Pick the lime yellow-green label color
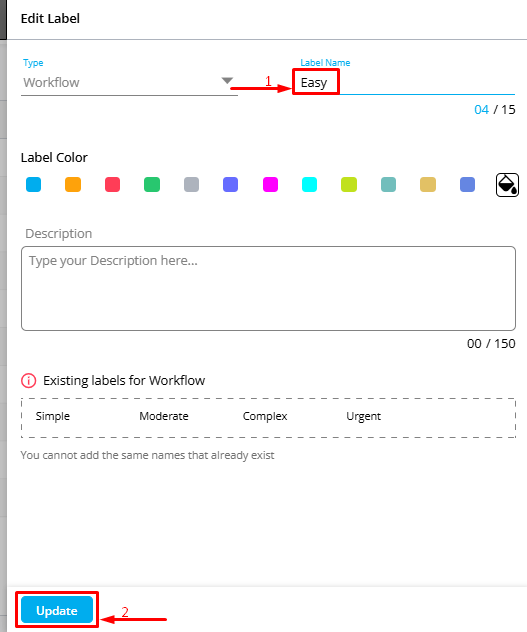 349,185
